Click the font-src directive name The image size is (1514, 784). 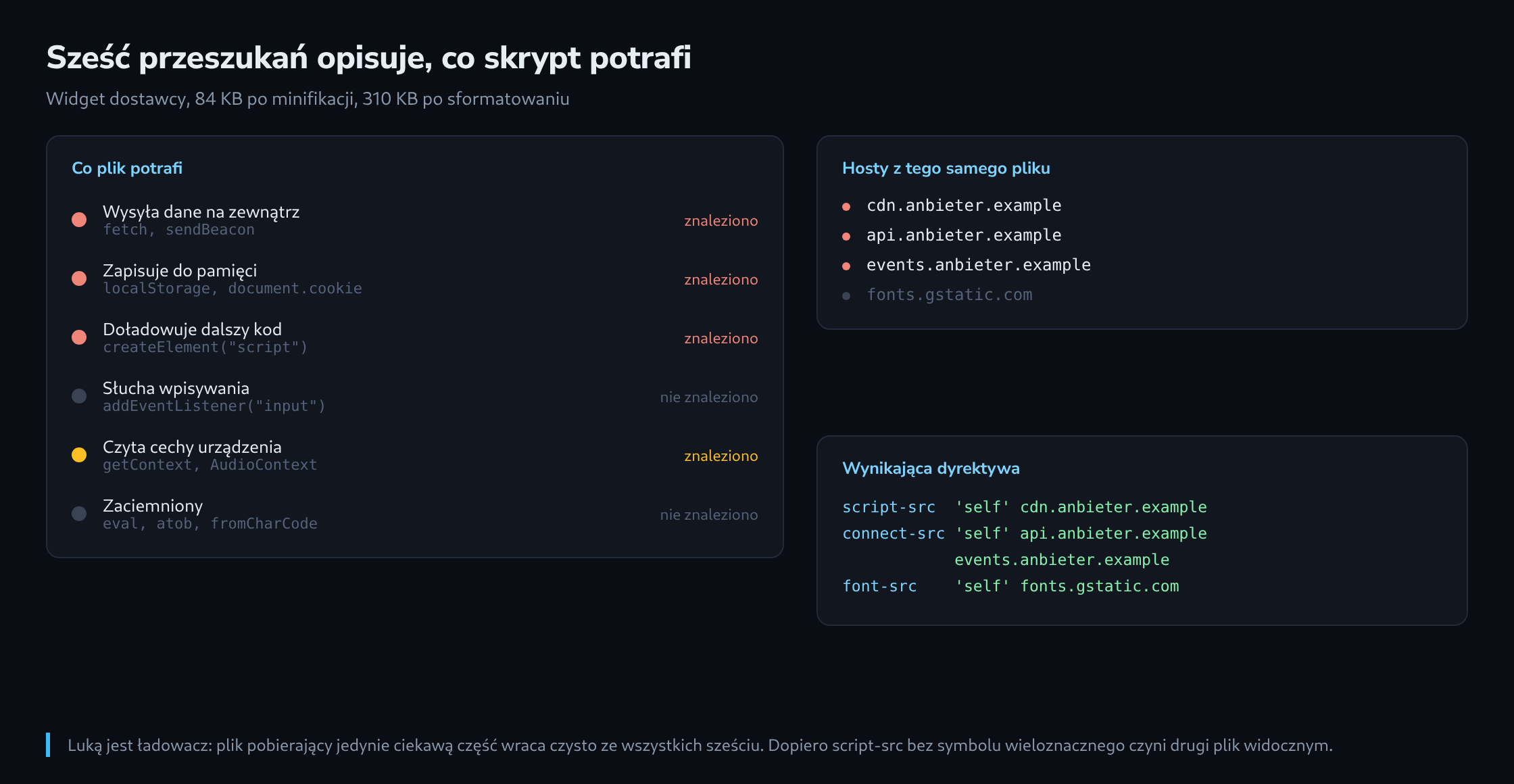(879, 586)
